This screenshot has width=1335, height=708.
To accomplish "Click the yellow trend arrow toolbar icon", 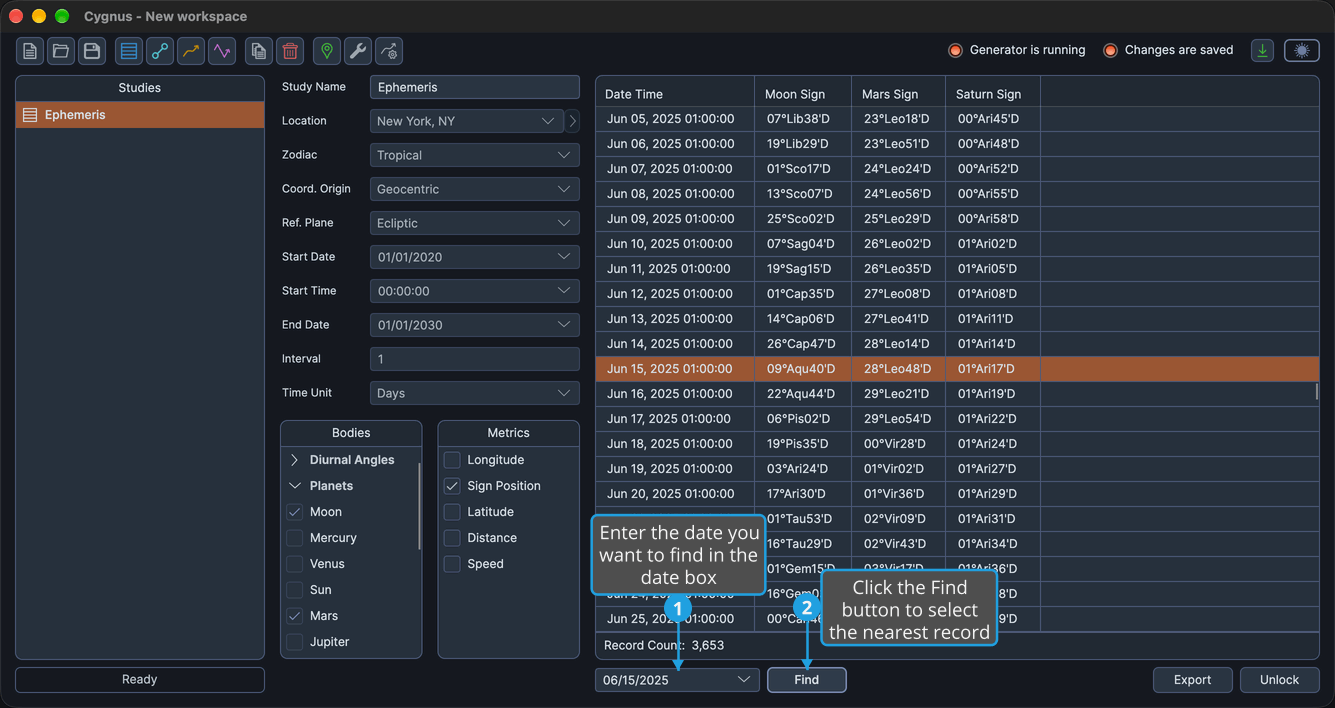I will (191, 51).
